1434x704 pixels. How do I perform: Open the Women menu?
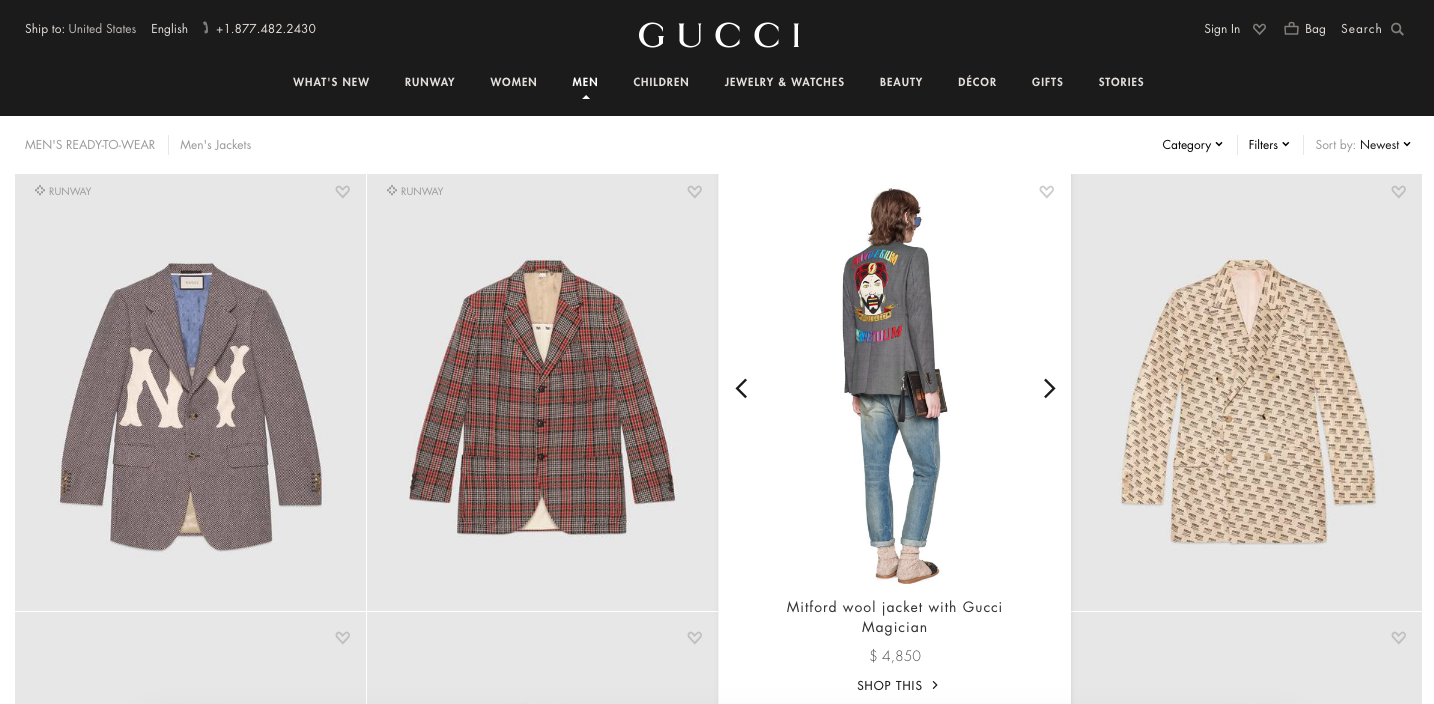coord(513,82)
